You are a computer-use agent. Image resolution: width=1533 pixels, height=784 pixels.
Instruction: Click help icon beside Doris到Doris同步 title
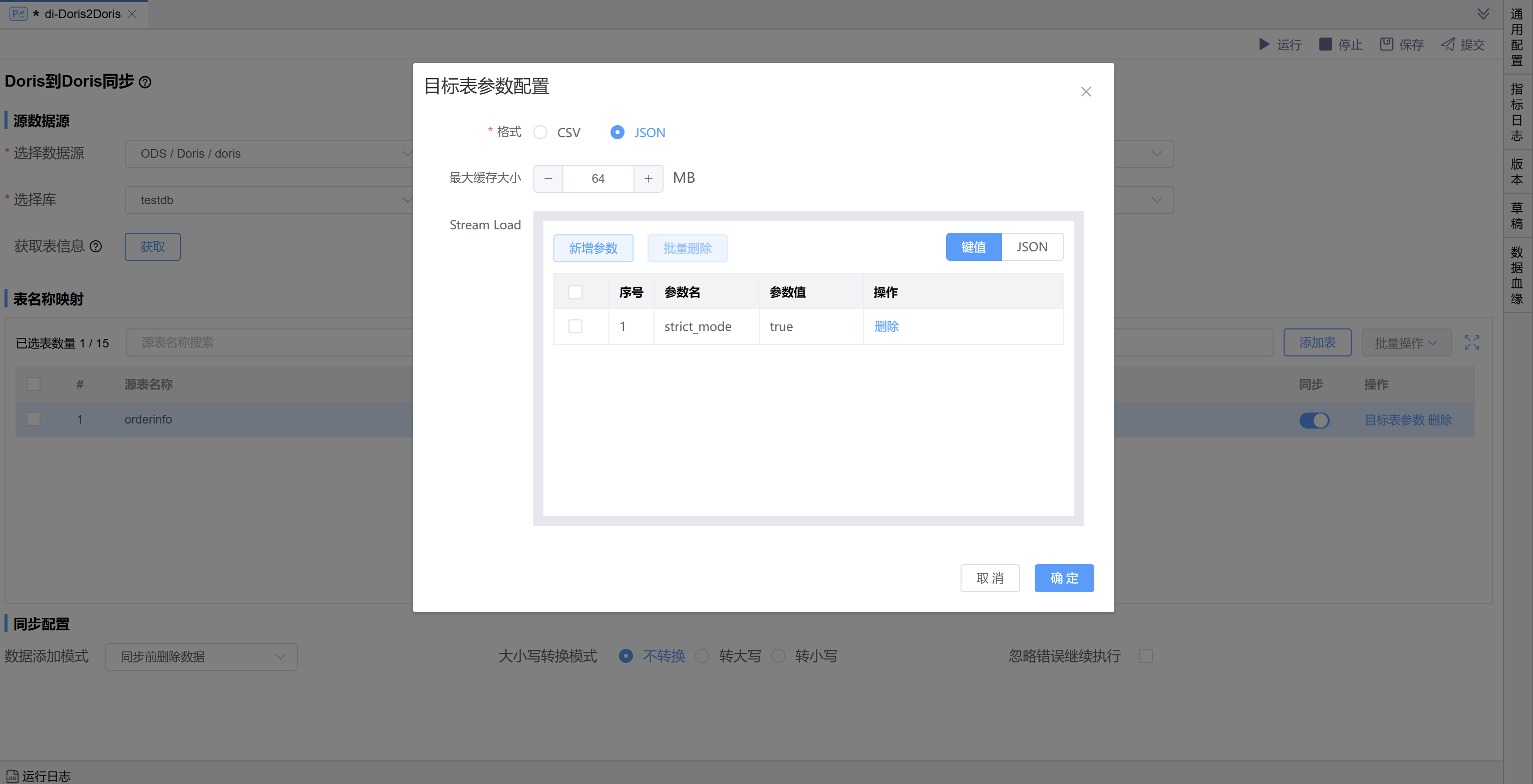pos(145,82)
